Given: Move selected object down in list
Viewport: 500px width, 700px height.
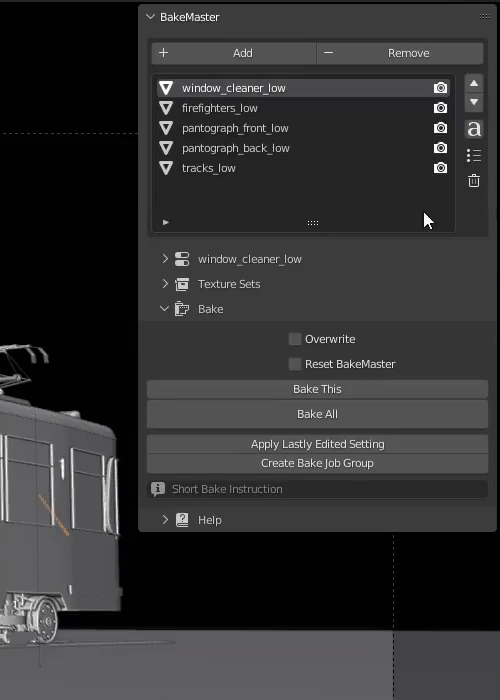Looking at the screenshot, I should pos(474,102).
